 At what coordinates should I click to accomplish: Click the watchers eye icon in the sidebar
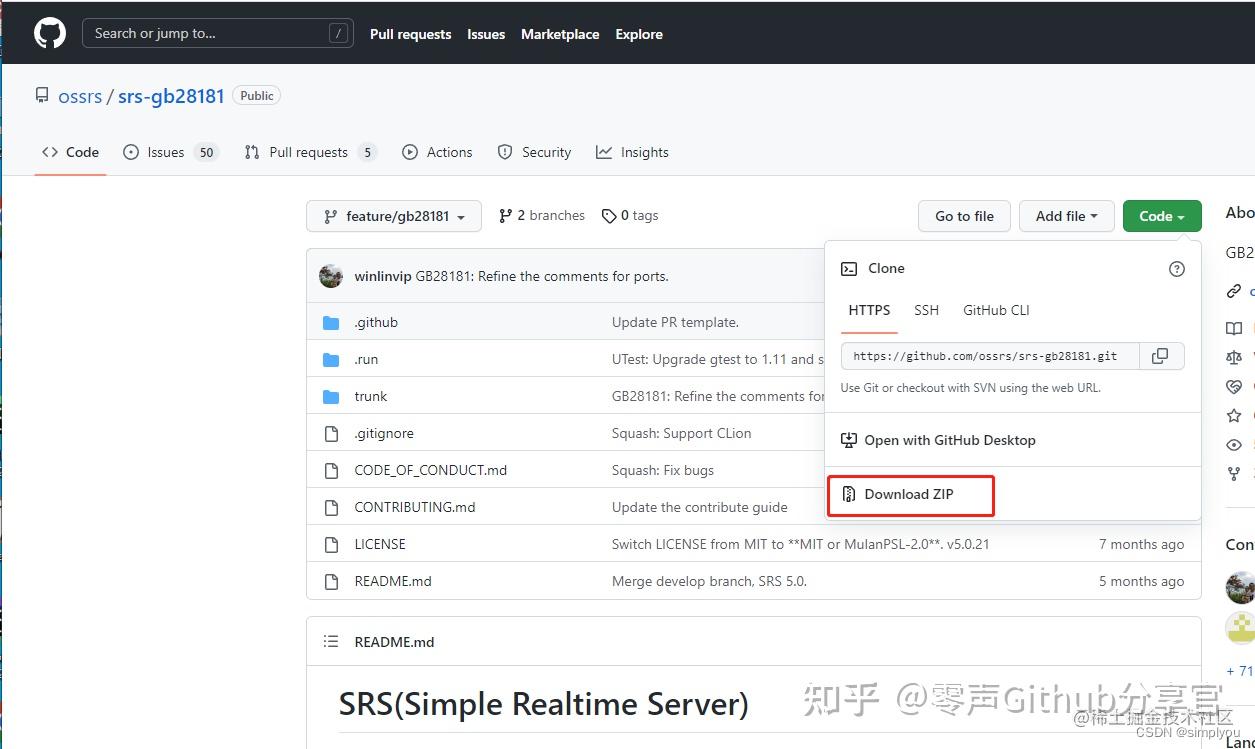[x=1233, y=444]
